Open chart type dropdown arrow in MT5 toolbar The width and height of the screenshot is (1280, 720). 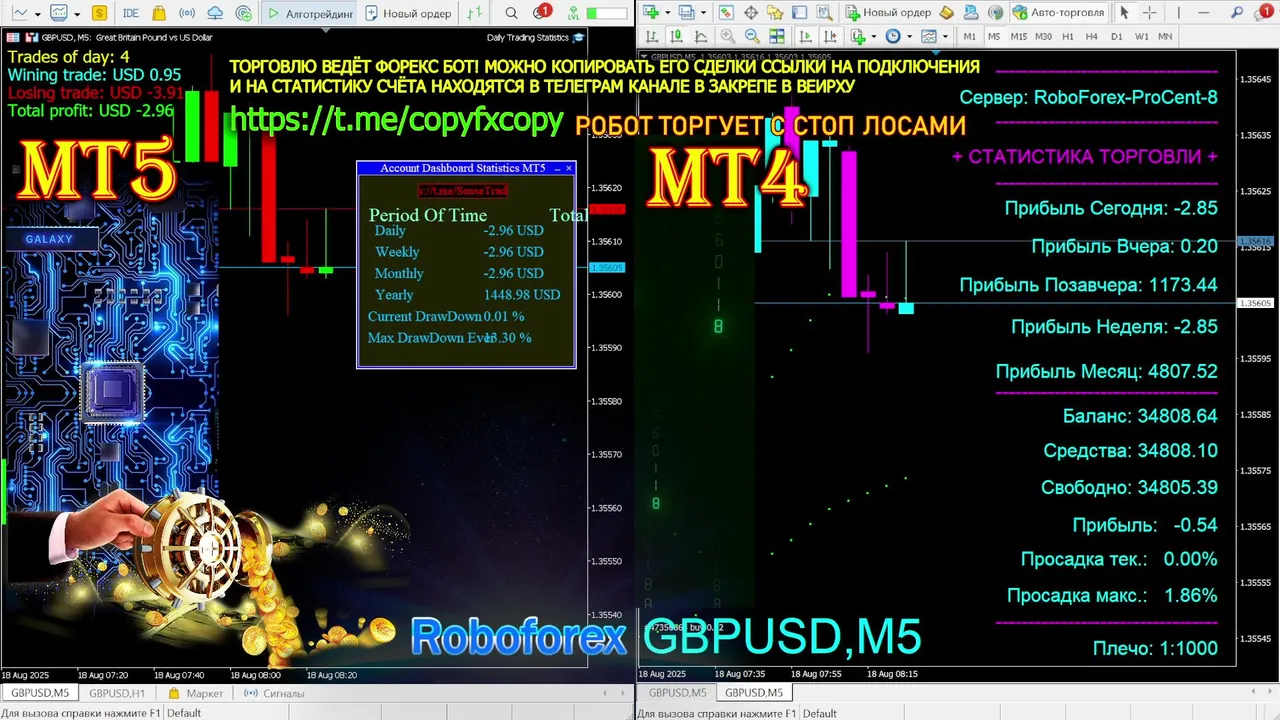tap(38, 14)
